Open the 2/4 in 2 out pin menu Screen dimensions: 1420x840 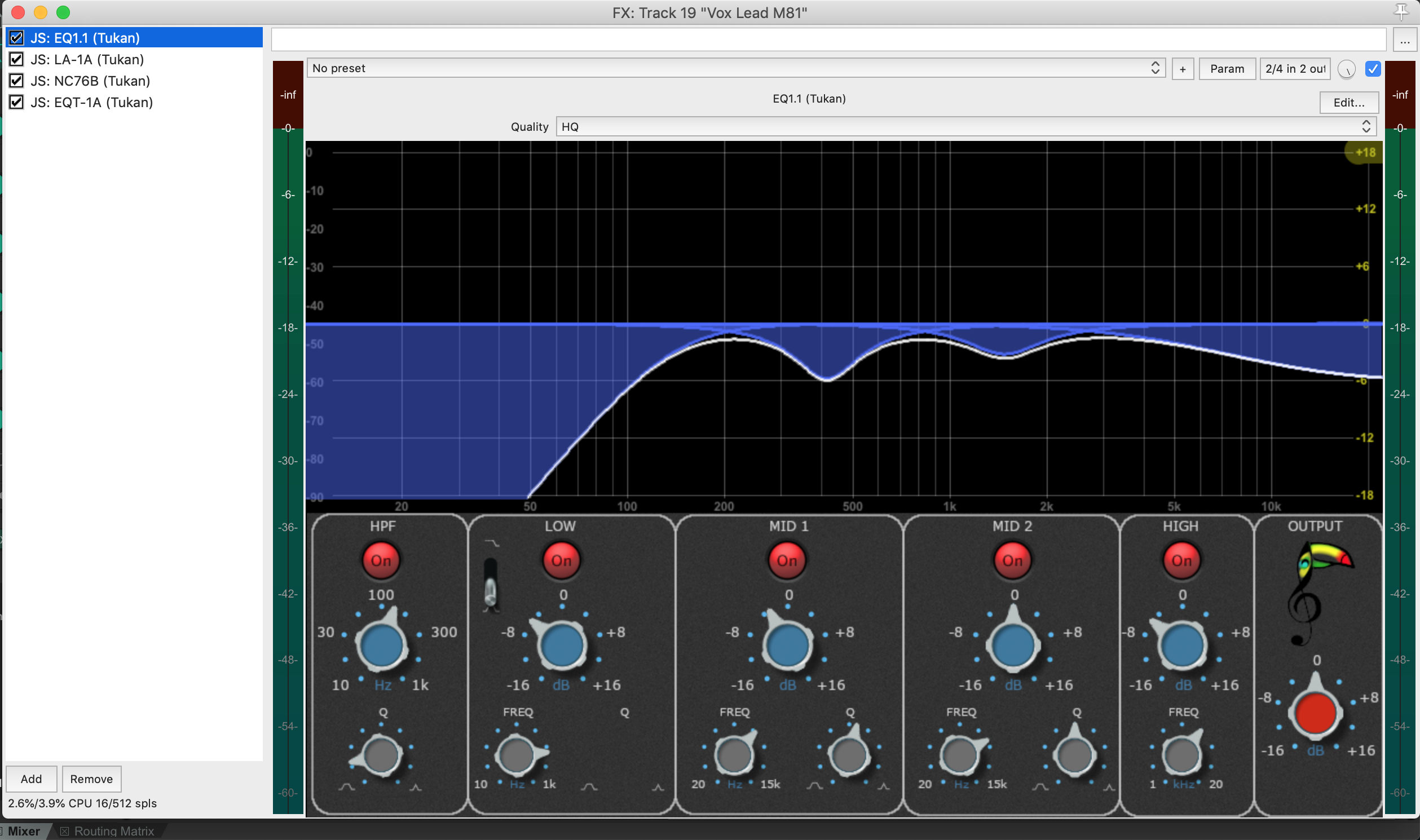[1294, 68]
